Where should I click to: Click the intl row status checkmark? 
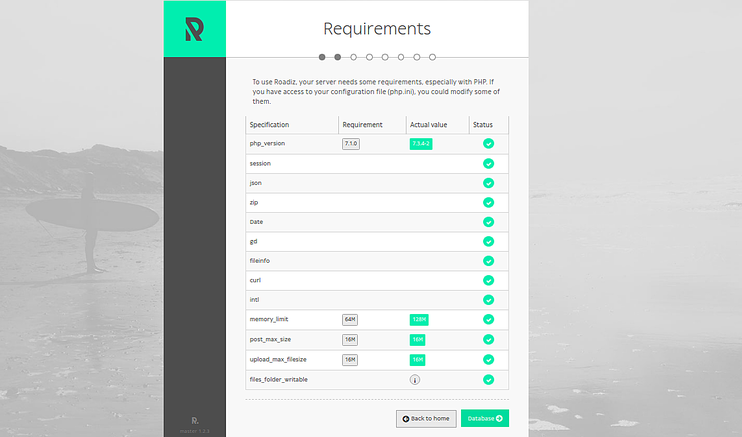[x=488, y=300]
